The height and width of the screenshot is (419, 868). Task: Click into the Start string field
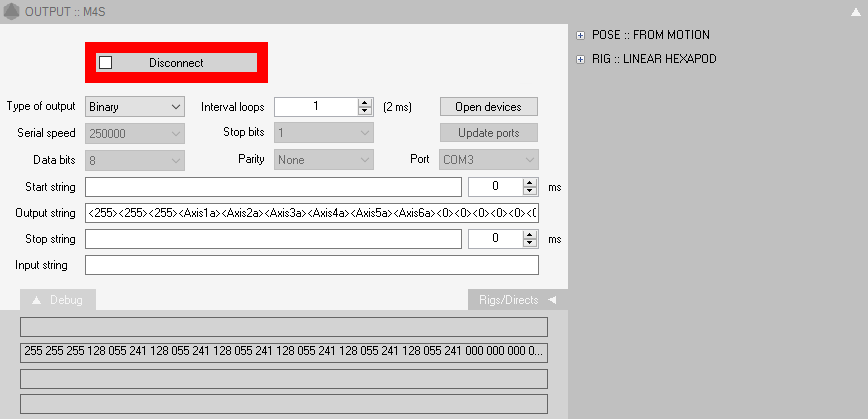click(x=273, y=187)
